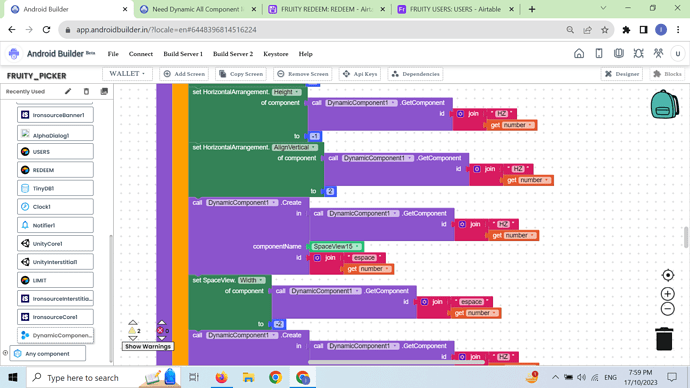690x388 pixels.
Task: Select the DynamicComponent item in palette
Action: 55,335
